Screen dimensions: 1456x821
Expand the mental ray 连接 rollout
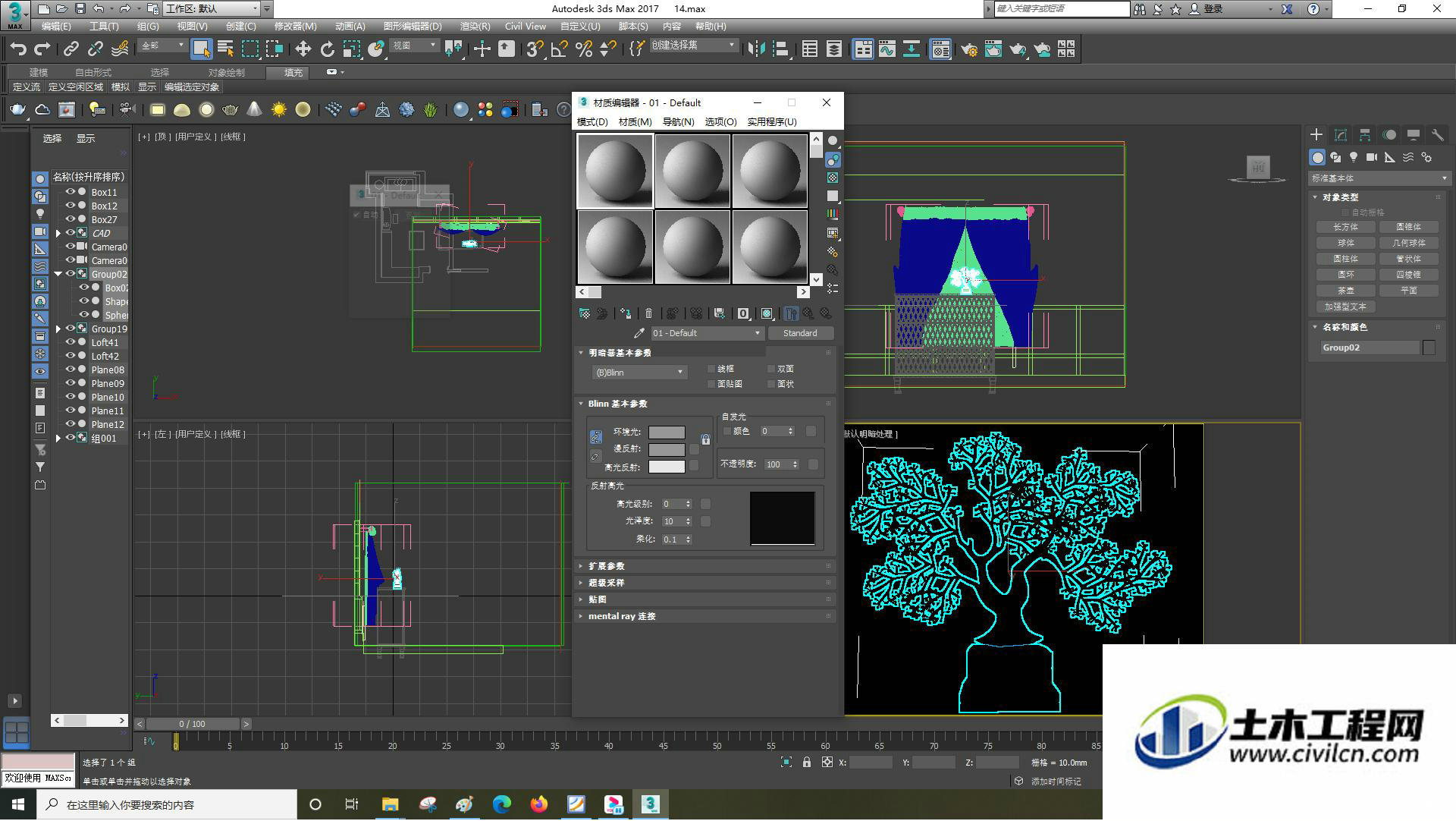point(706,616)
